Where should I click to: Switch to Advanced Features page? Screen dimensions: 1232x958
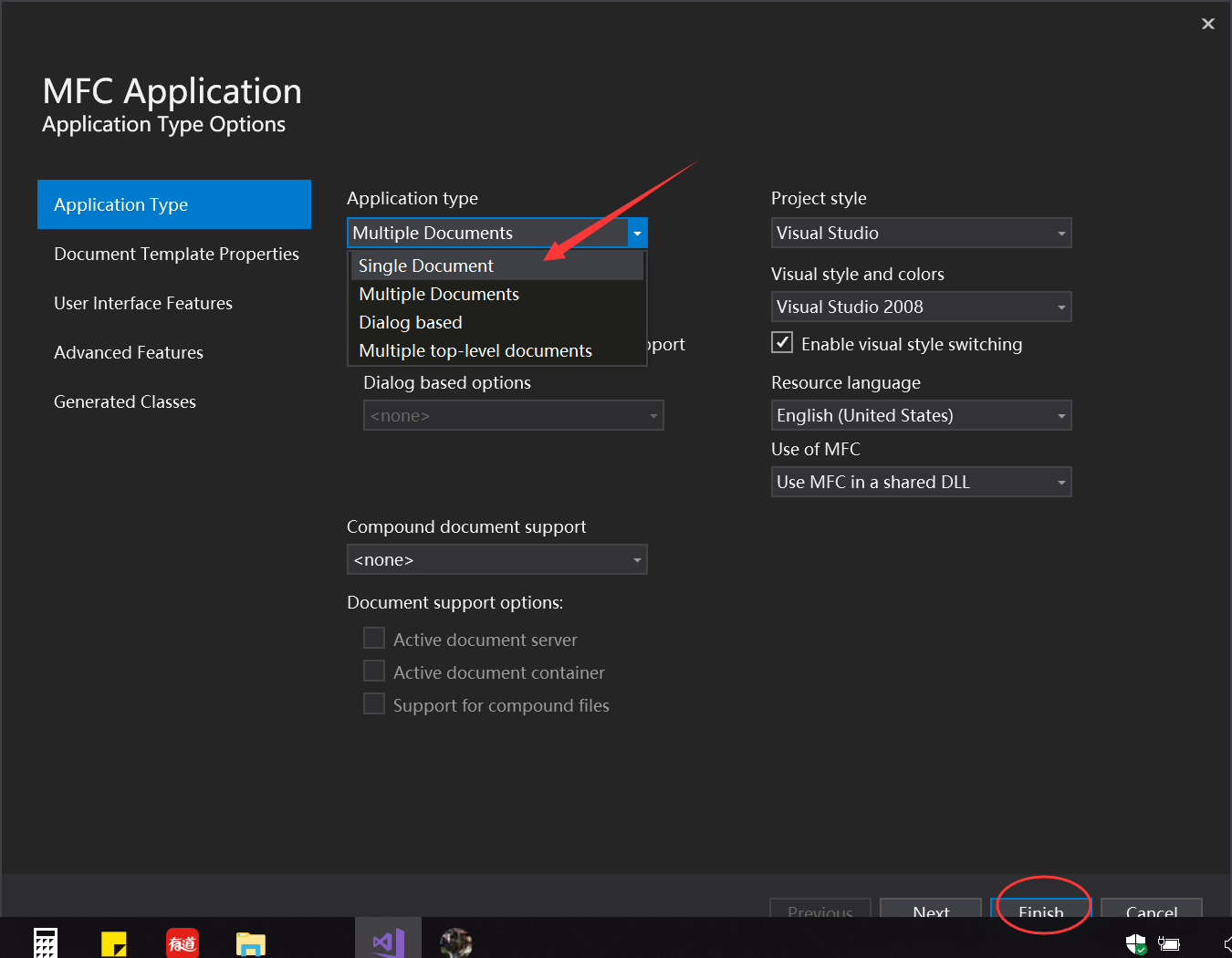tap(128, 352)
